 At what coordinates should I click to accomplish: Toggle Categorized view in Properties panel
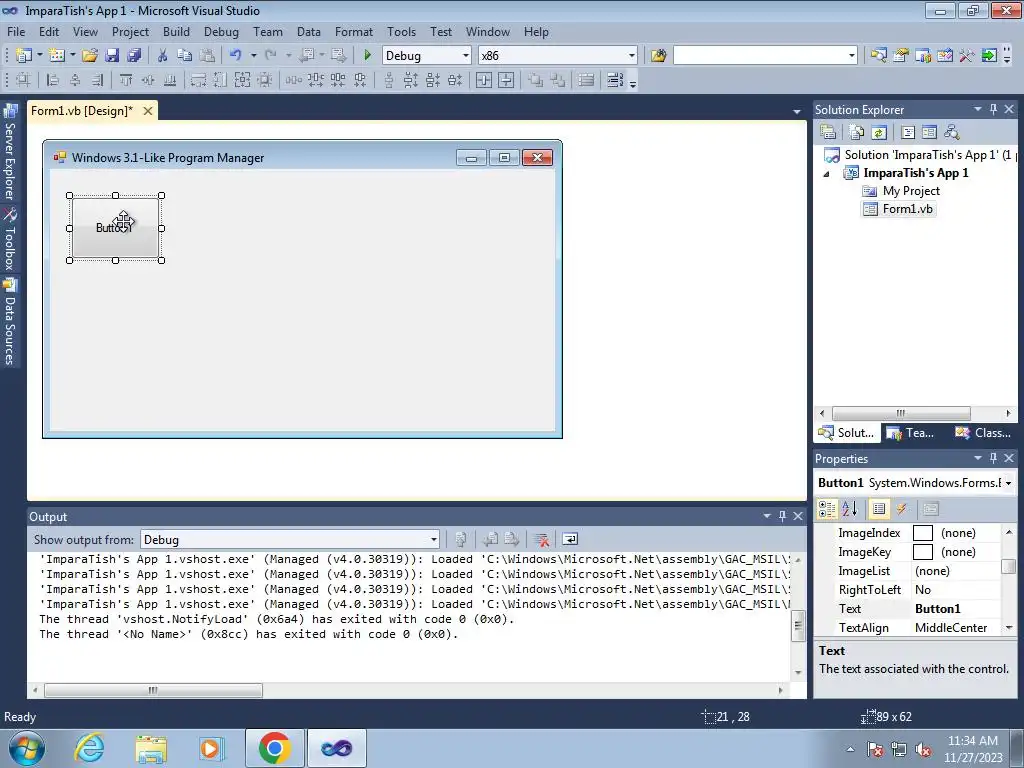[827, 509]
